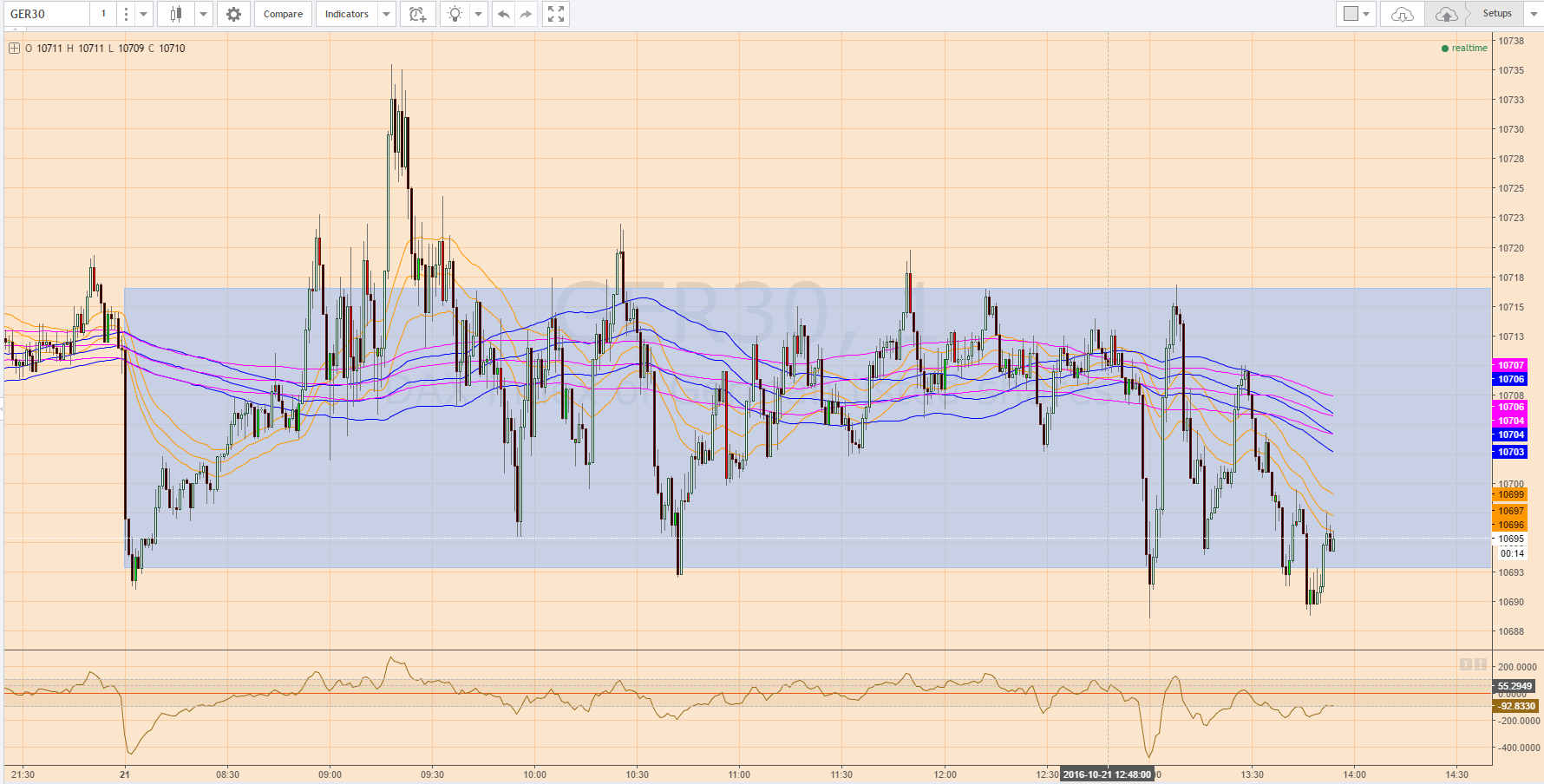Click the GER30 symbol input field
This screenshot has width=1544, height=784.
tap(47, 14)
